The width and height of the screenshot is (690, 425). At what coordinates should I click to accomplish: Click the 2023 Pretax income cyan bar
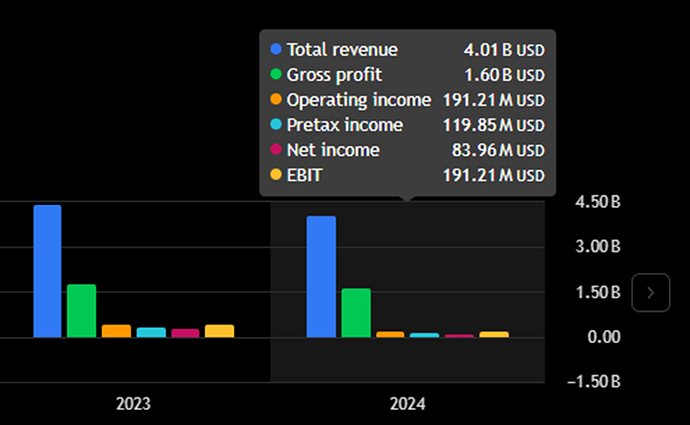point(151,332)
